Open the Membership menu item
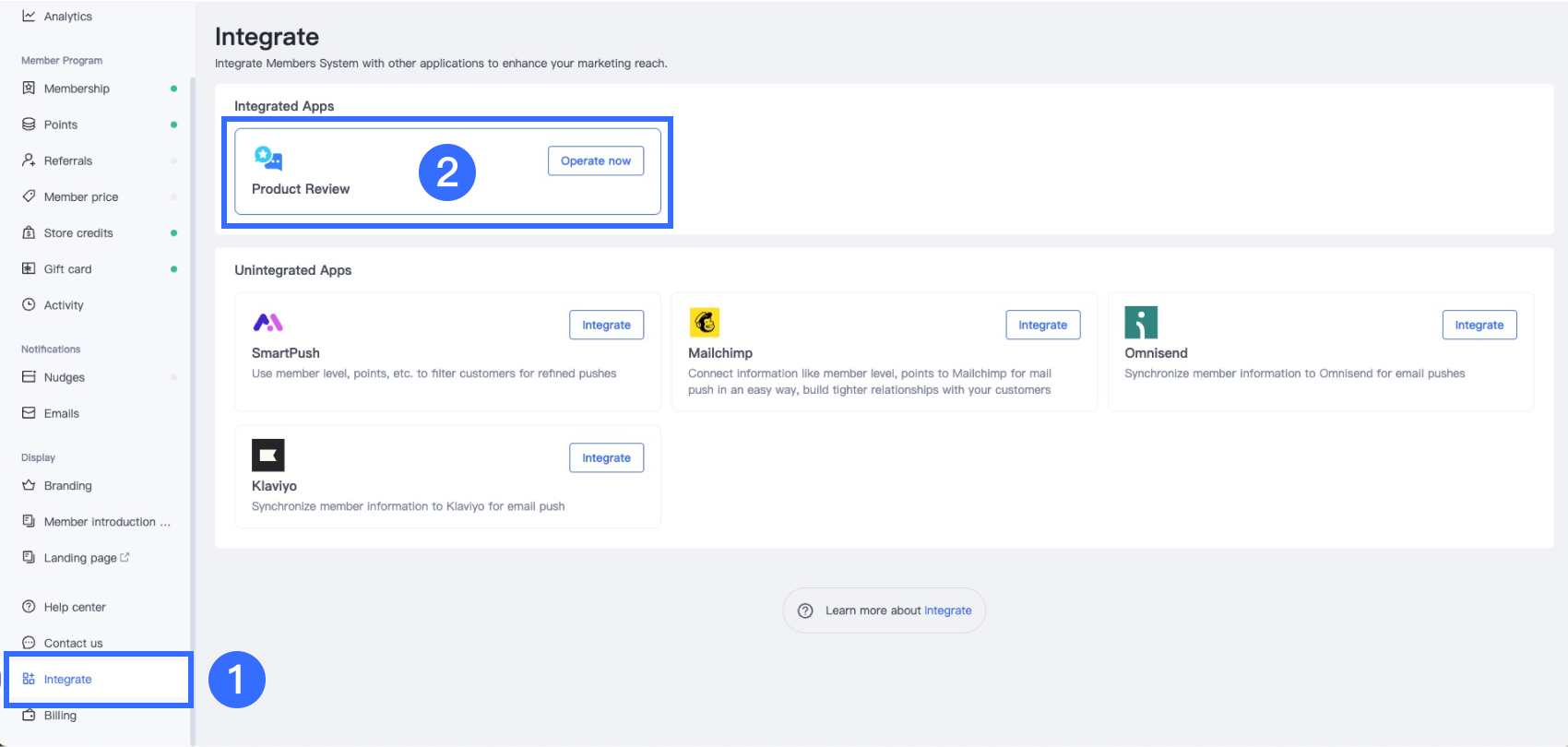 coord(77,89)
